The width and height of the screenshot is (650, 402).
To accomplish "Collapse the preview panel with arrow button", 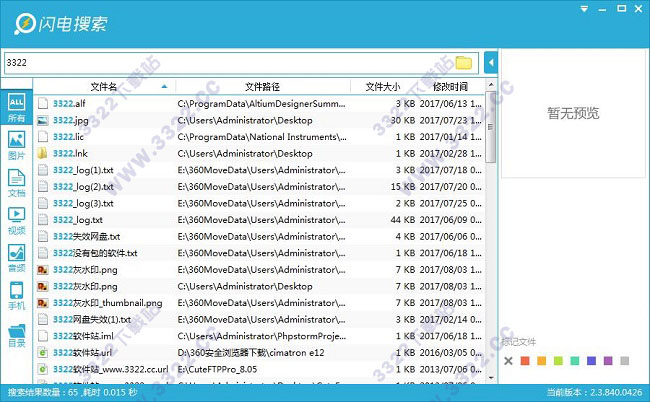I will pyautogui.click(x=491, y=63).
